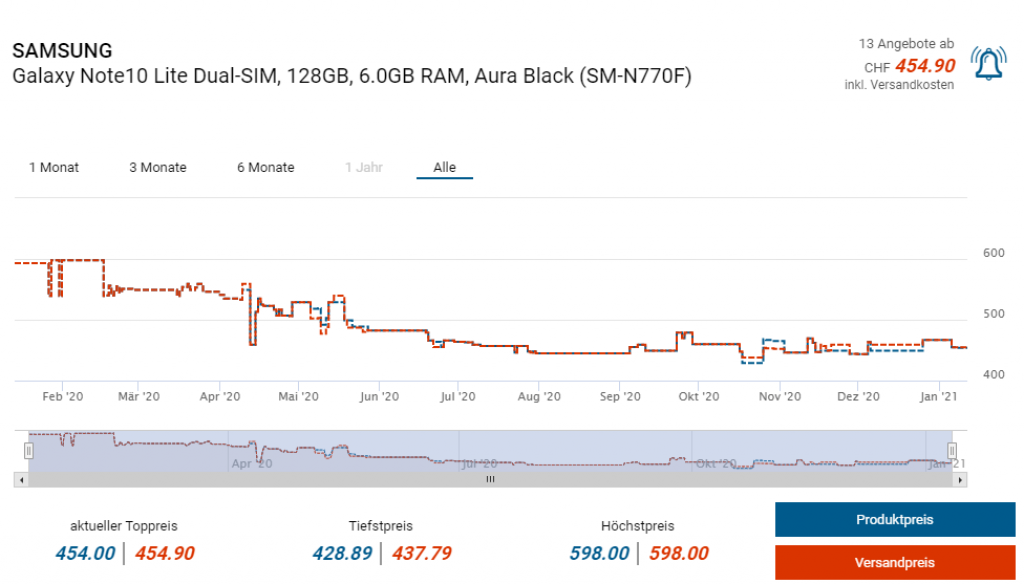This screenshot has width=1024, height=584.
Task: Toggle the orange Versandpreis series
Action: [894, 563]
